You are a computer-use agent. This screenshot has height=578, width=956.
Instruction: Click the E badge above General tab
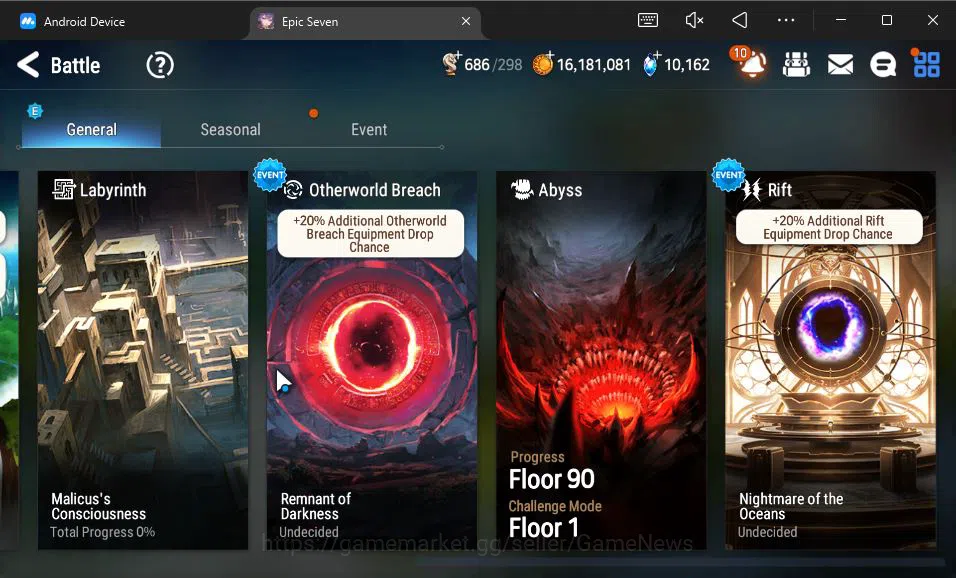35,111
